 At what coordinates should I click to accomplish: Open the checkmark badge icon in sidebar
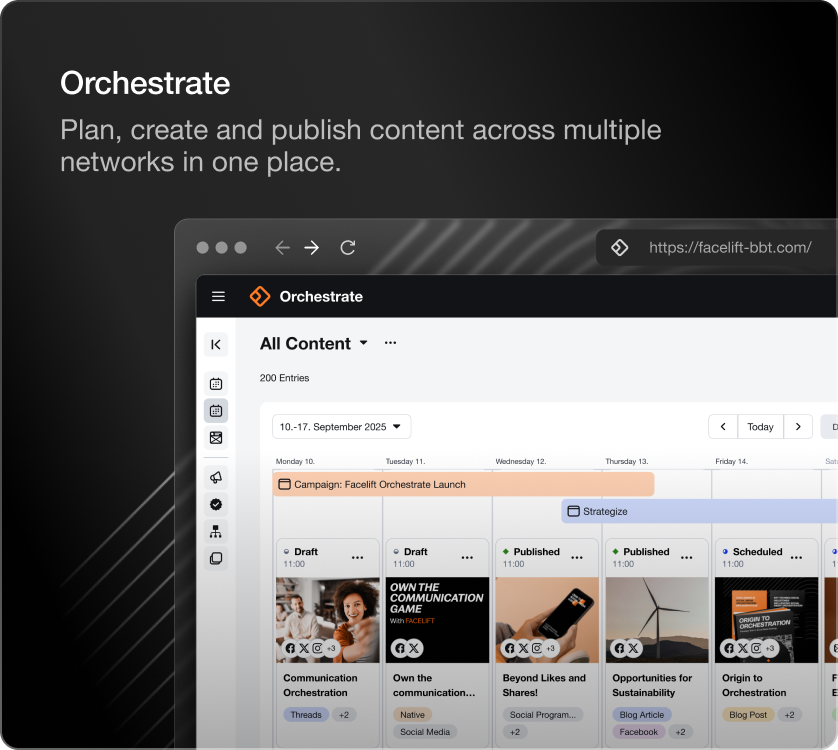[x=216, y=504]
